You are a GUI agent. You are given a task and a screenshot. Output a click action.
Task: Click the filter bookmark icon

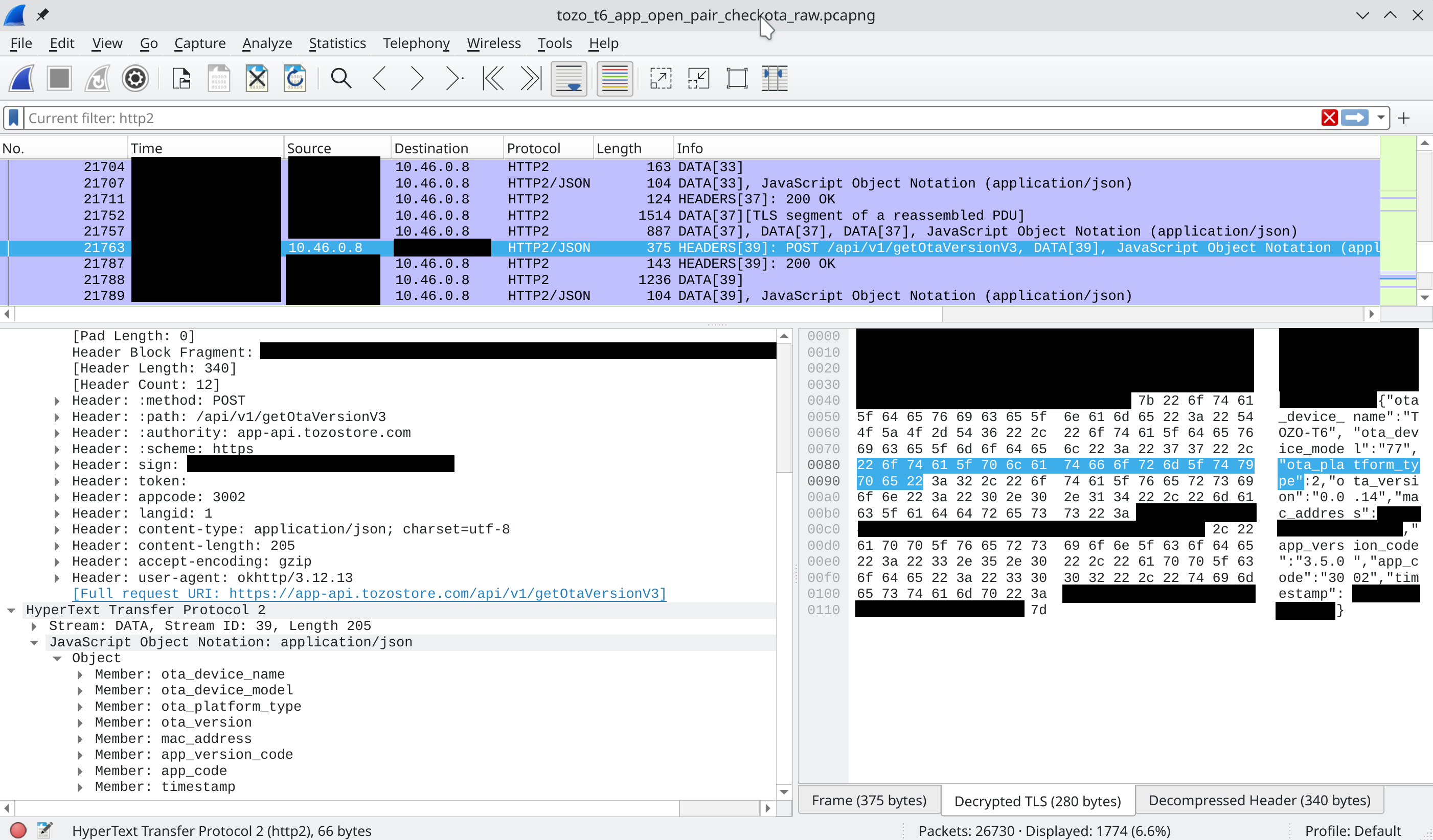click(14, 118)
